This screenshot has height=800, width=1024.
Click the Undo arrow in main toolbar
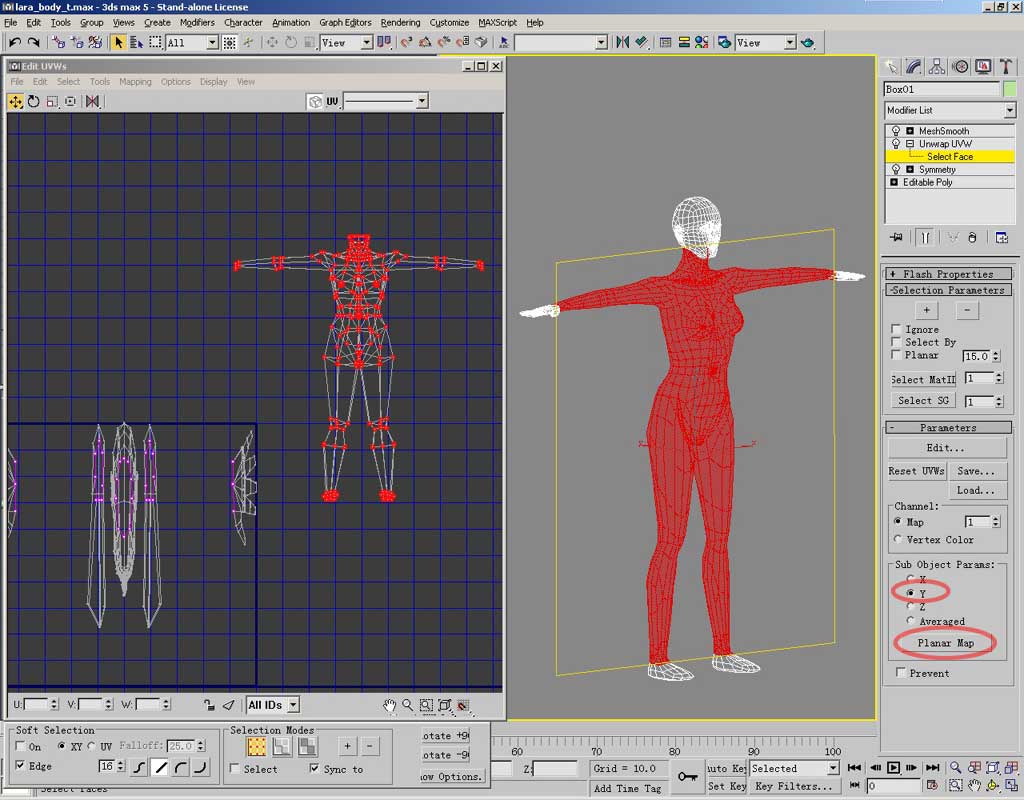pyautogui.click(x=14, y=42)
